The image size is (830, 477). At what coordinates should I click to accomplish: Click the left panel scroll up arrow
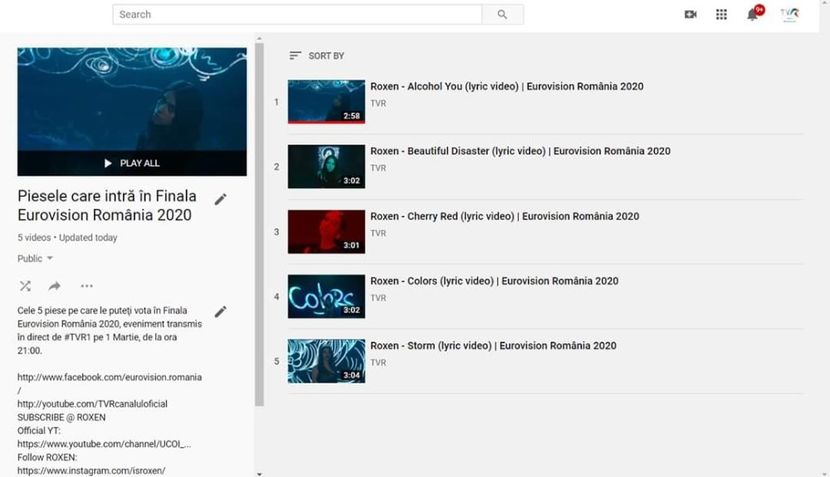pos(259,39)
